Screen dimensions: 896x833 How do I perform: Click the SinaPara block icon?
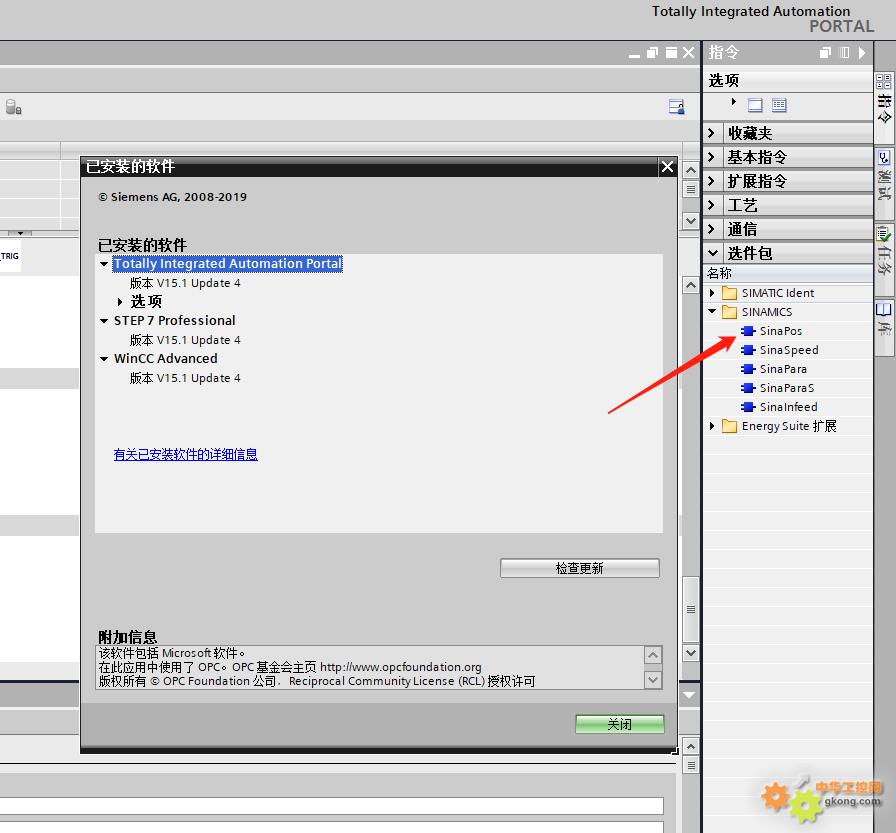coord(748,369)
